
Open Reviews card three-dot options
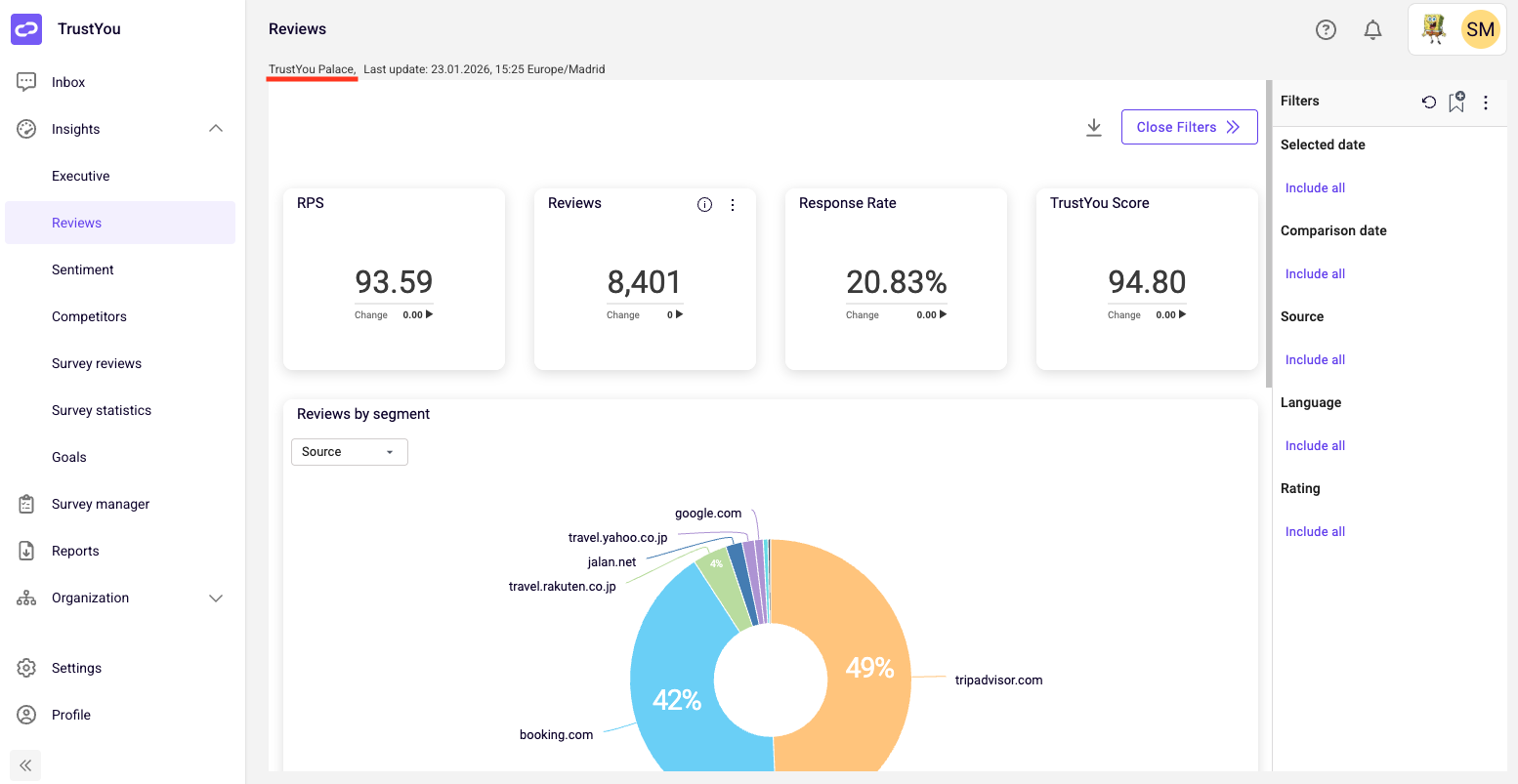[733, 204]
